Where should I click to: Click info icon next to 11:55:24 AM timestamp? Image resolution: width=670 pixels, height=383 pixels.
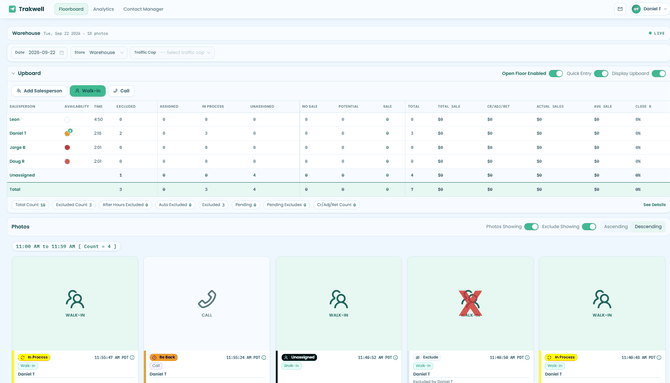(x=264, y=357)
